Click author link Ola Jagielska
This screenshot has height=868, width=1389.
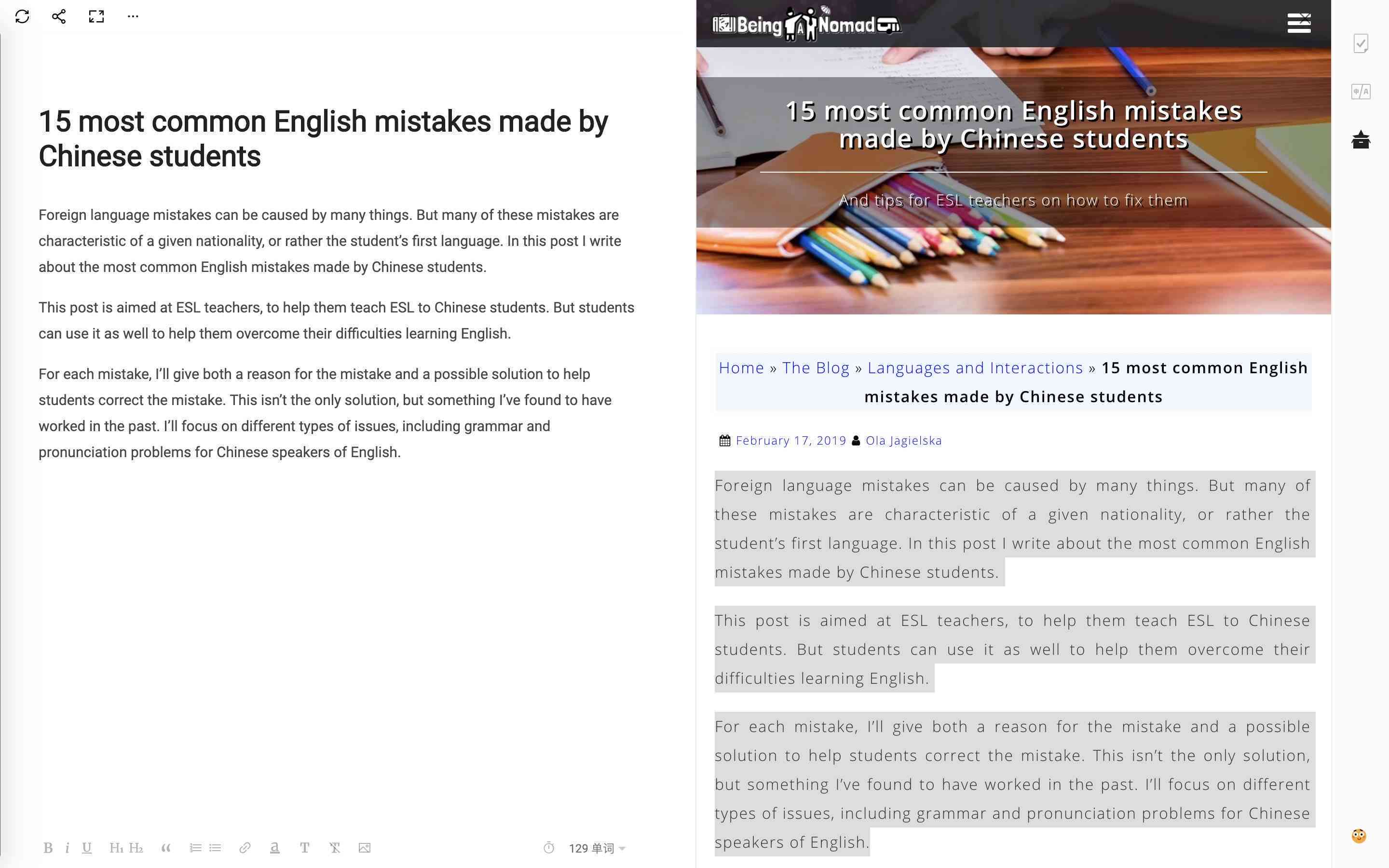click(x=902, y=440)
